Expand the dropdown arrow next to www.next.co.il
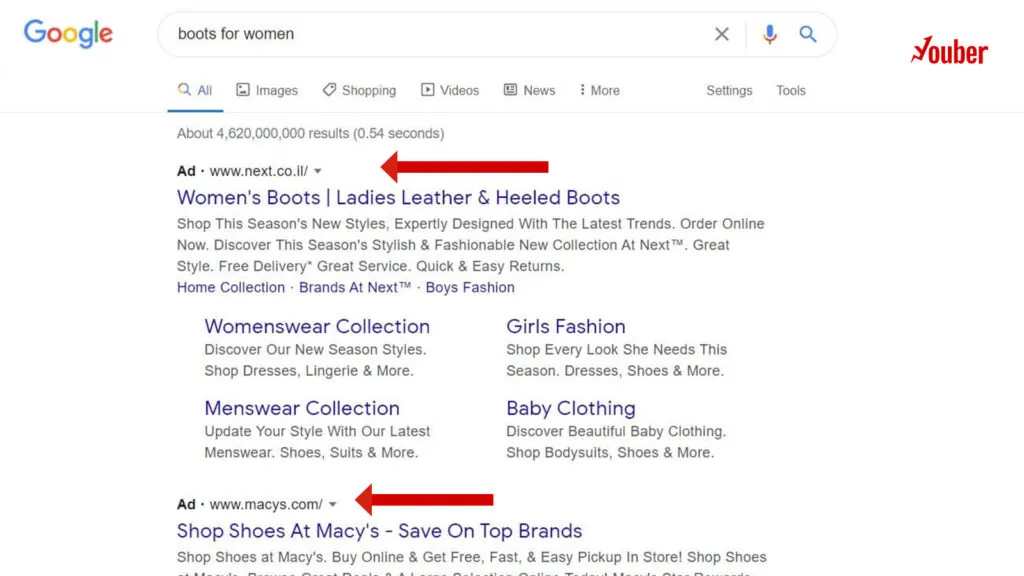The height and width of the screenshot is (576, 1024). click(318, 171)
